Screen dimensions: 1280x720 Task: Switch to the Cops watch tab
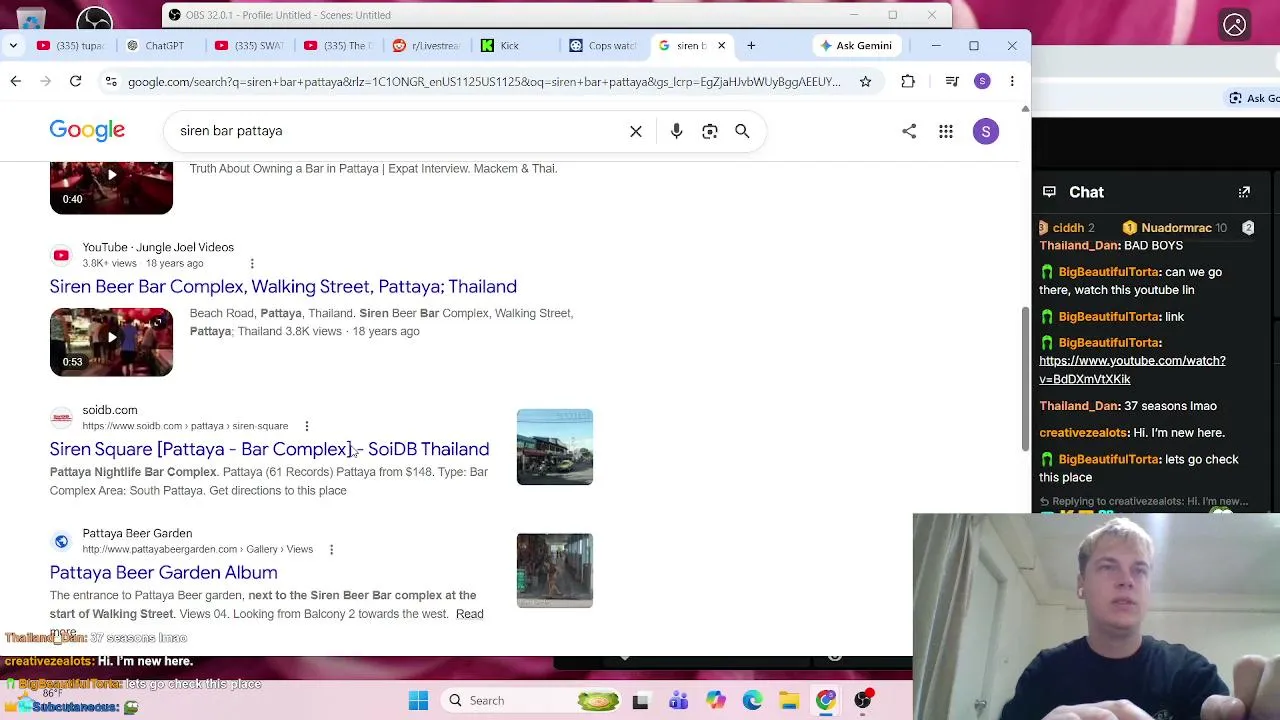click(603, 46)
